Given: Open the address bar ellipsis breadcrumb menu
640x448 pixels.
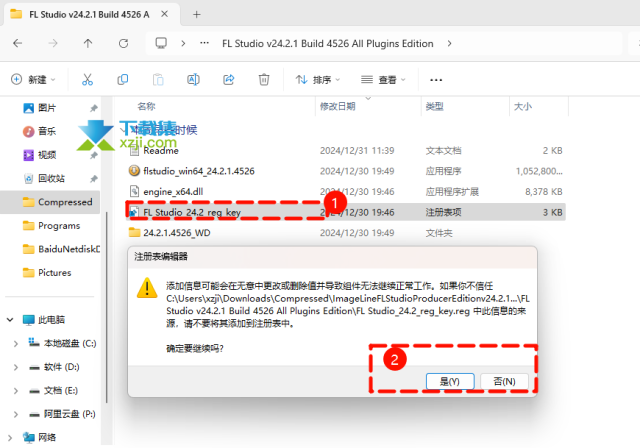Looking at the screenshot, I should (204, 43).
